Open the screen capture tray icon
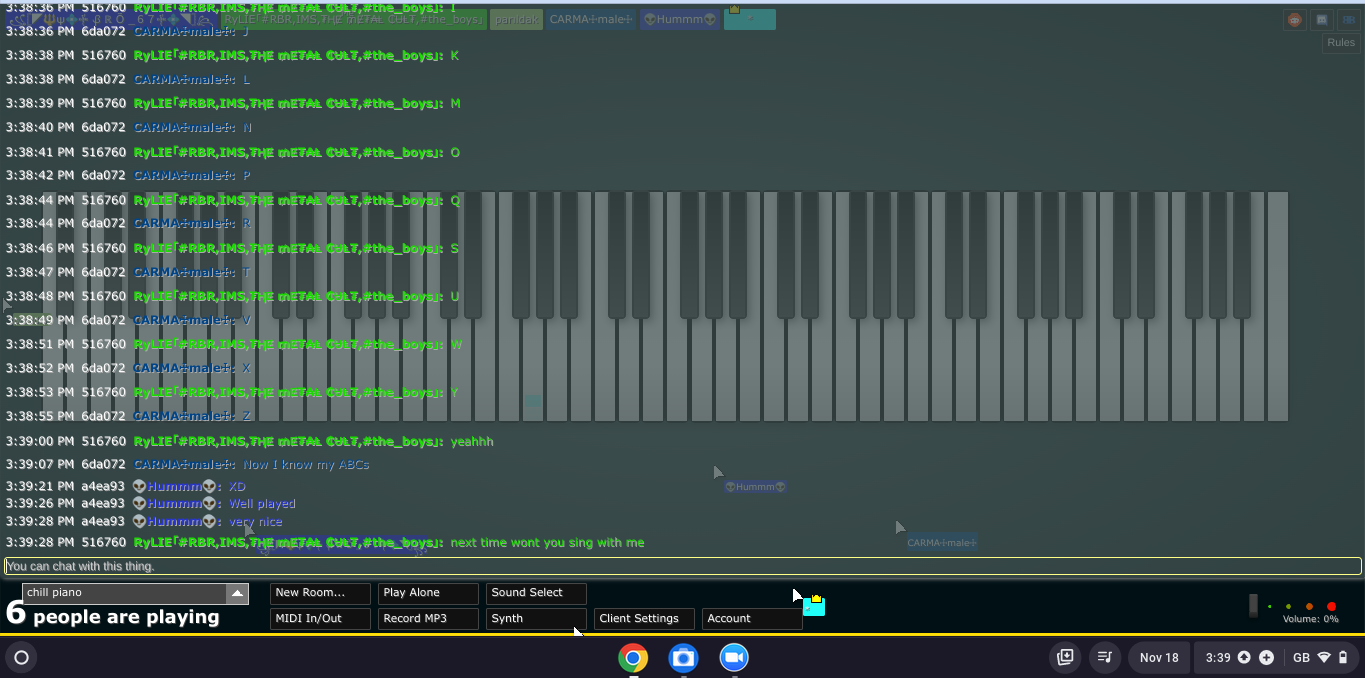Screen dimensions: 1365x678 point(1065,657)
